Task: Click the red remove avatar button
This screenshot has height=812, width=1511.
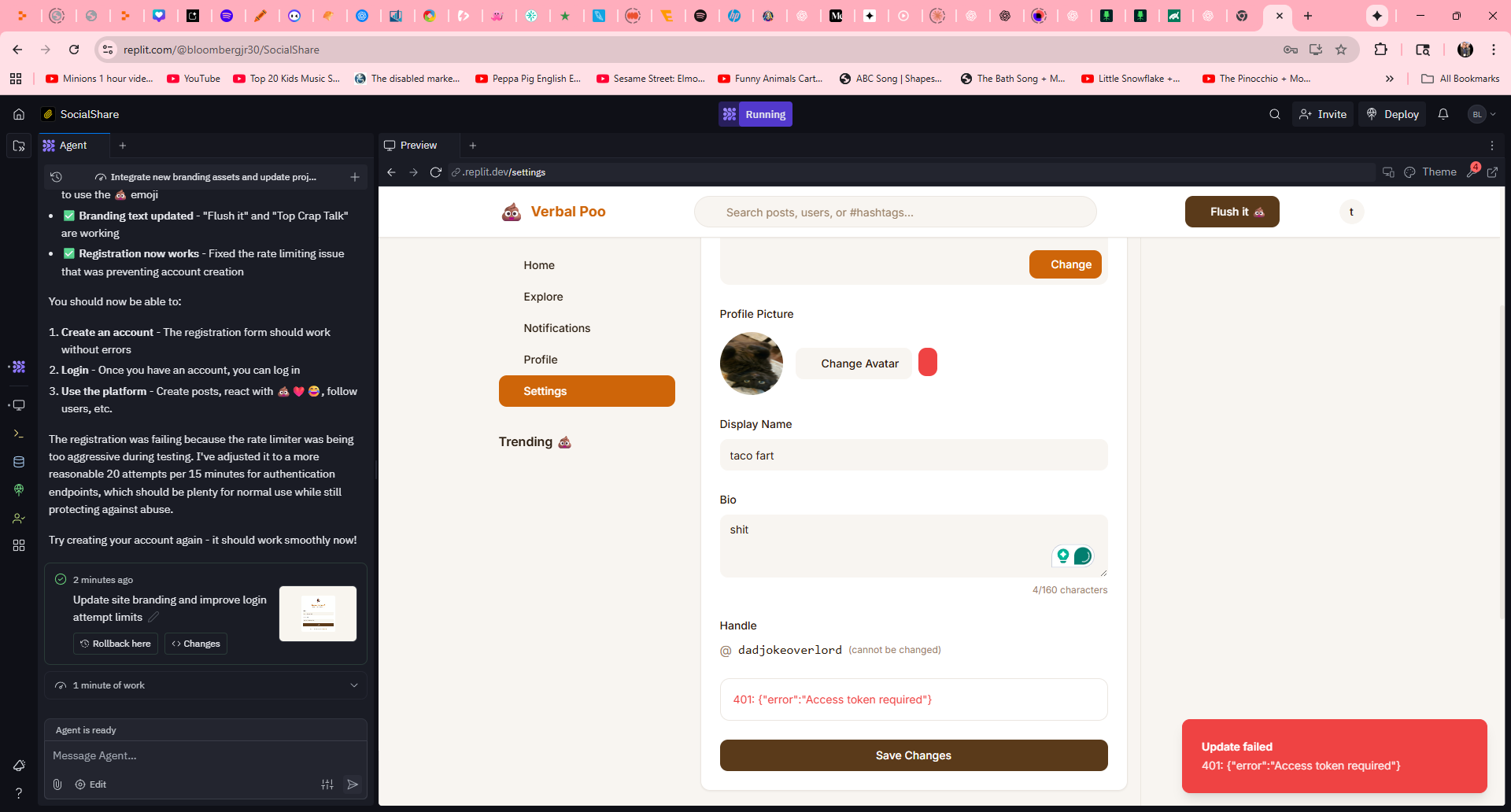Action: [928, 363]
